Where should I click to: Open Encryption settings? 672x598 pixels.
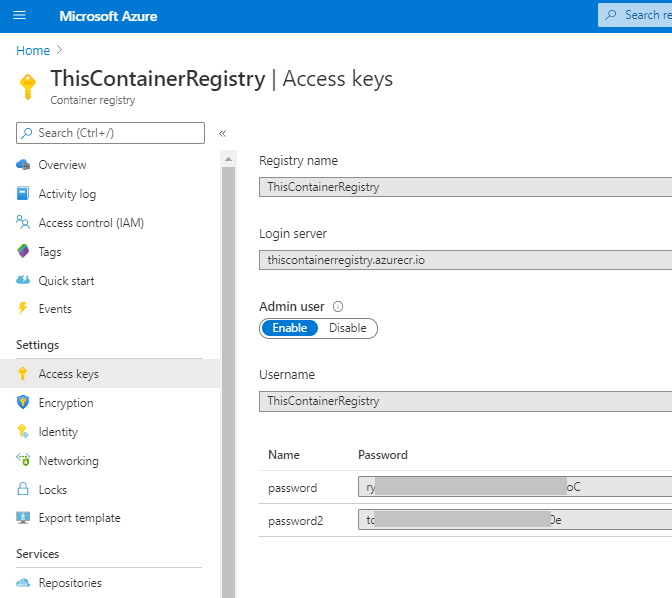click(66, 403)
